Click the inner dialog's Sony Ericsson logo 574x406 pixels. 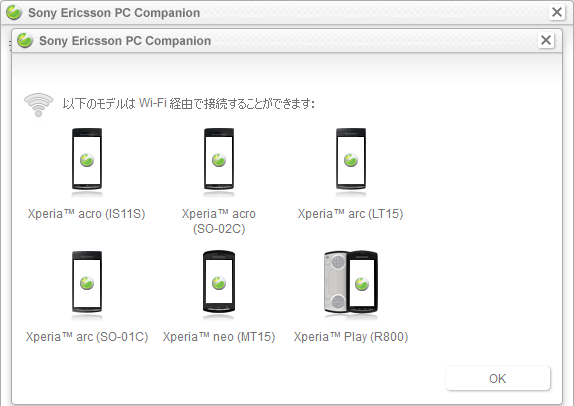(25, 40)
